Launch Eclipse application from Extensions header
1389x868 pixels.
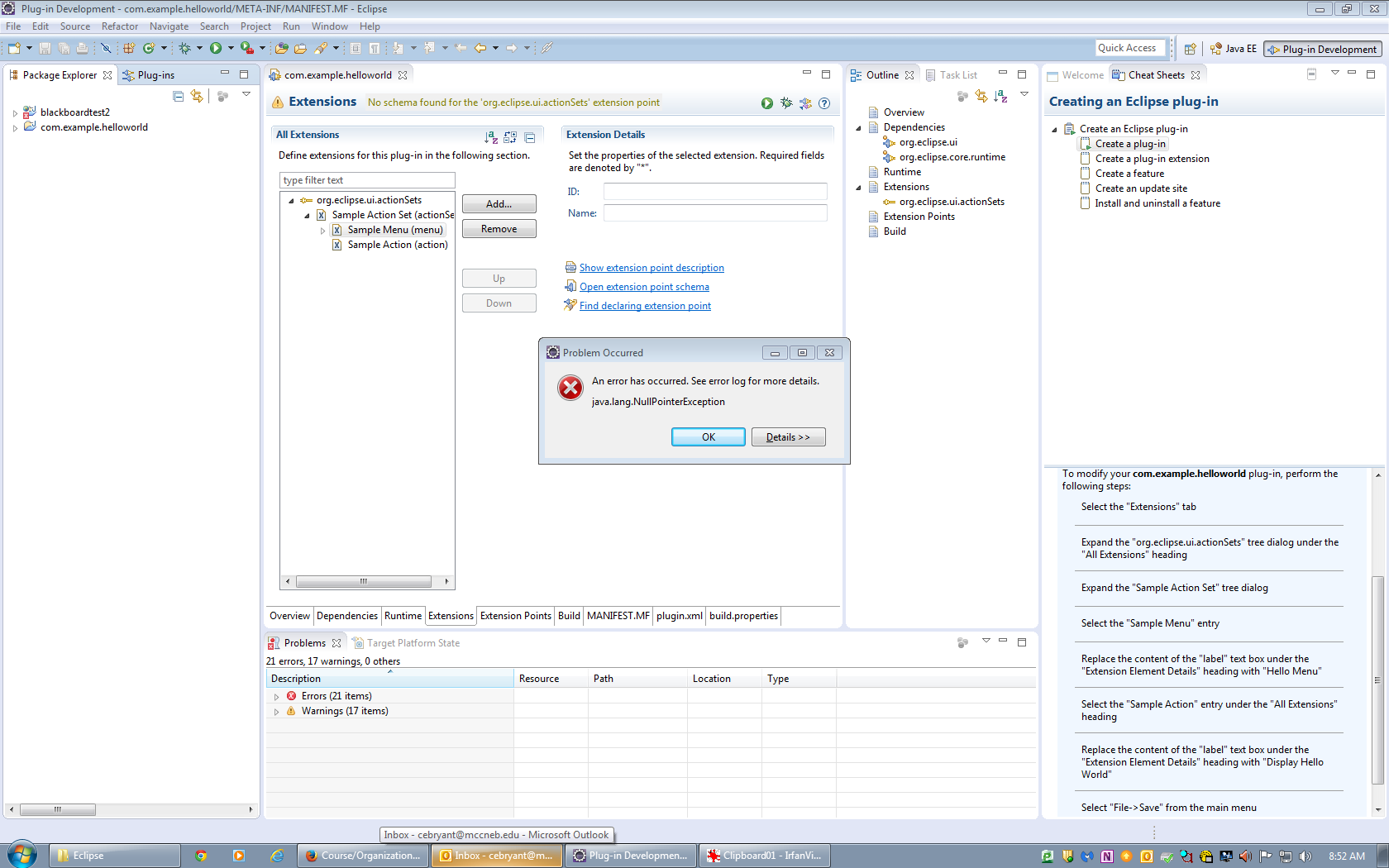coord(767,103)
